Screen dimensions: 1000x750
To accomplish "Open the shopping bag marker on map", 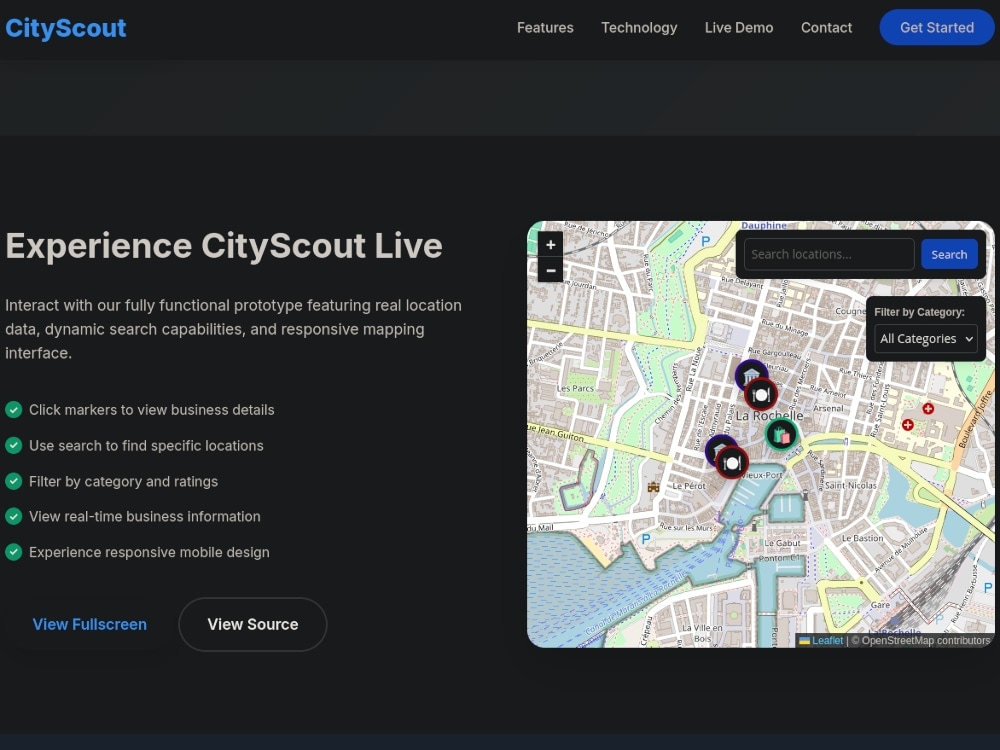I will tap(781, 435).
